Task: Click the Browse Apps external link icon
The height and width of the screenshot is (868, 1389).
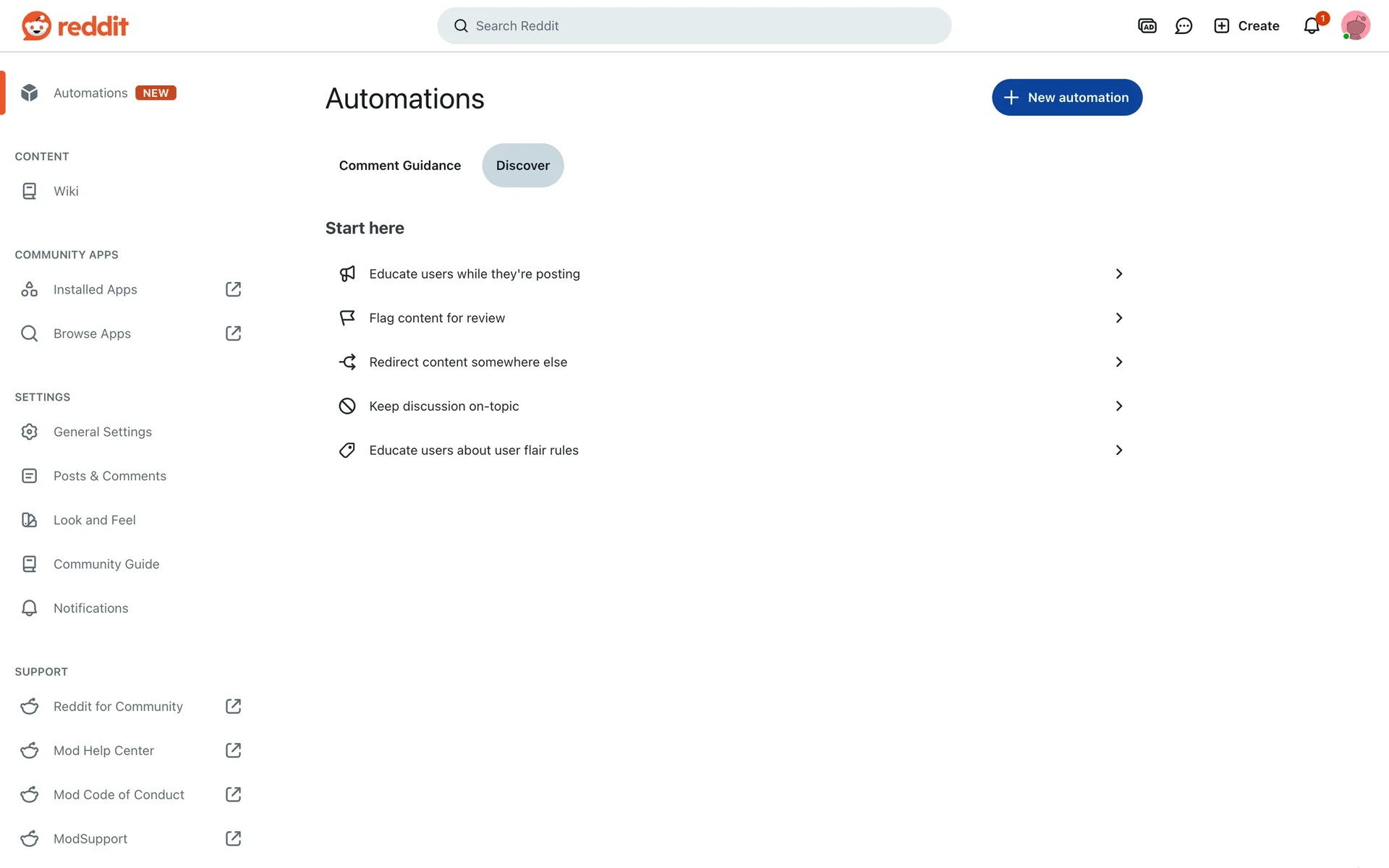Action: click(233, 333)
